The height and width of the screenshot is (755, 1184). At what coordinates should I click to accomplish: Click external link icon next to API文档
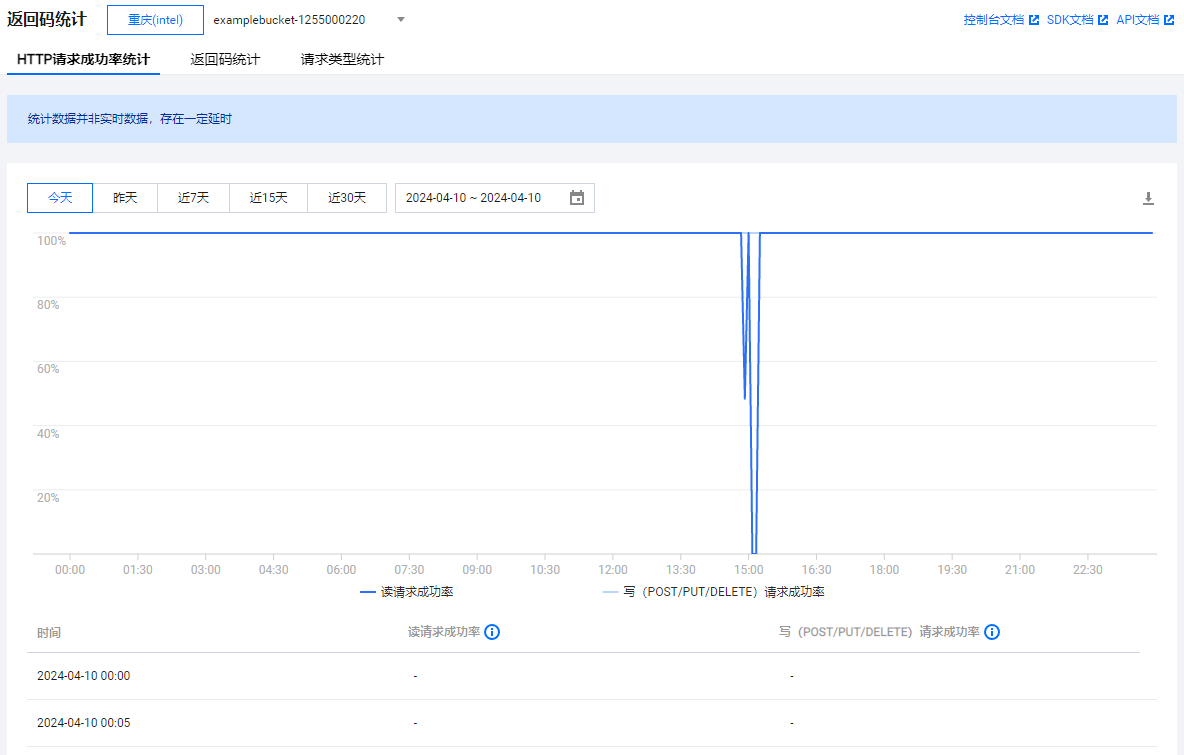pos(1169,20)
